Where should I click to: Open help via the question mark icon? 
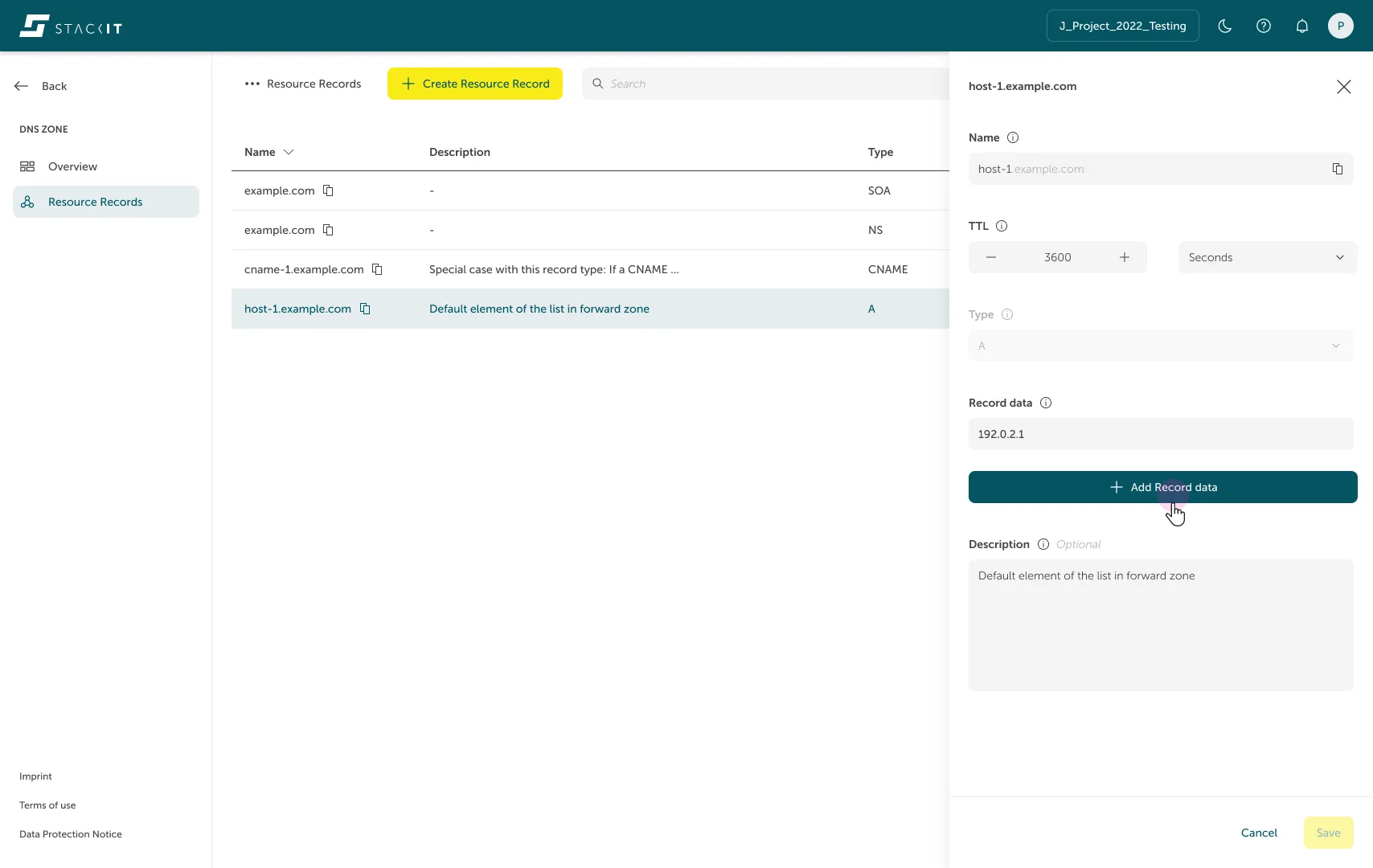pyautogui.click(x=1263, y=26)
